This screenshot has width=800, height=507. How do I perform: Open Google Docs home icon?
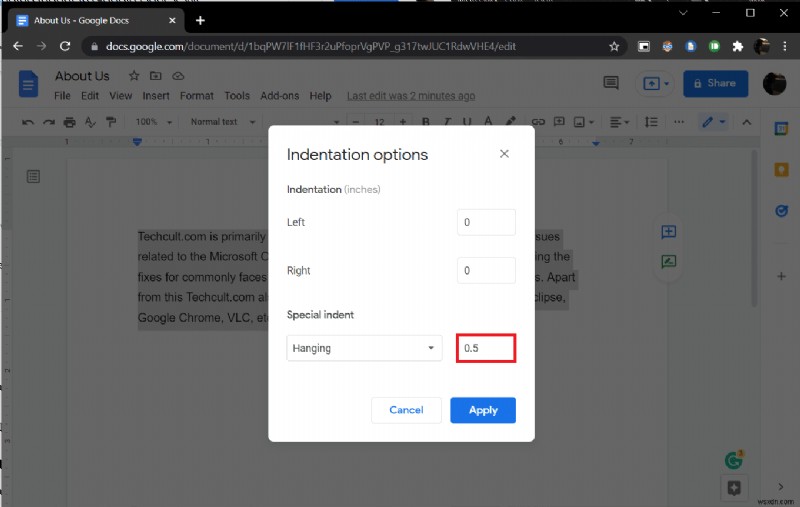(x=29, y=84)
